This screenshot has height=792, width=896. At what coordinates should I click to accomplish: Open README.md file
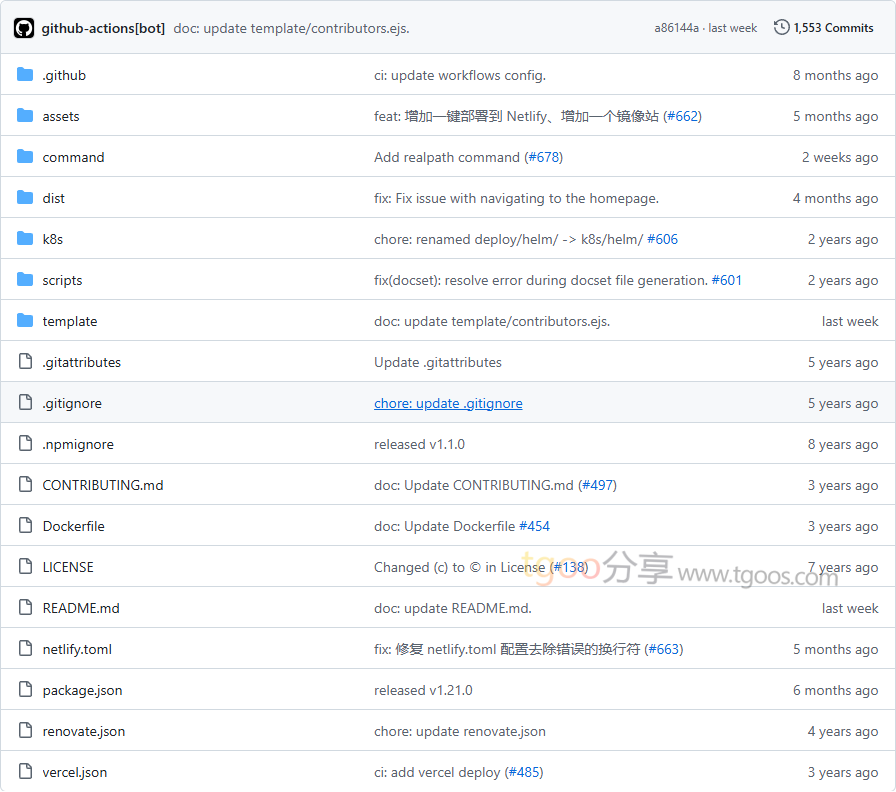pos(80,608)
